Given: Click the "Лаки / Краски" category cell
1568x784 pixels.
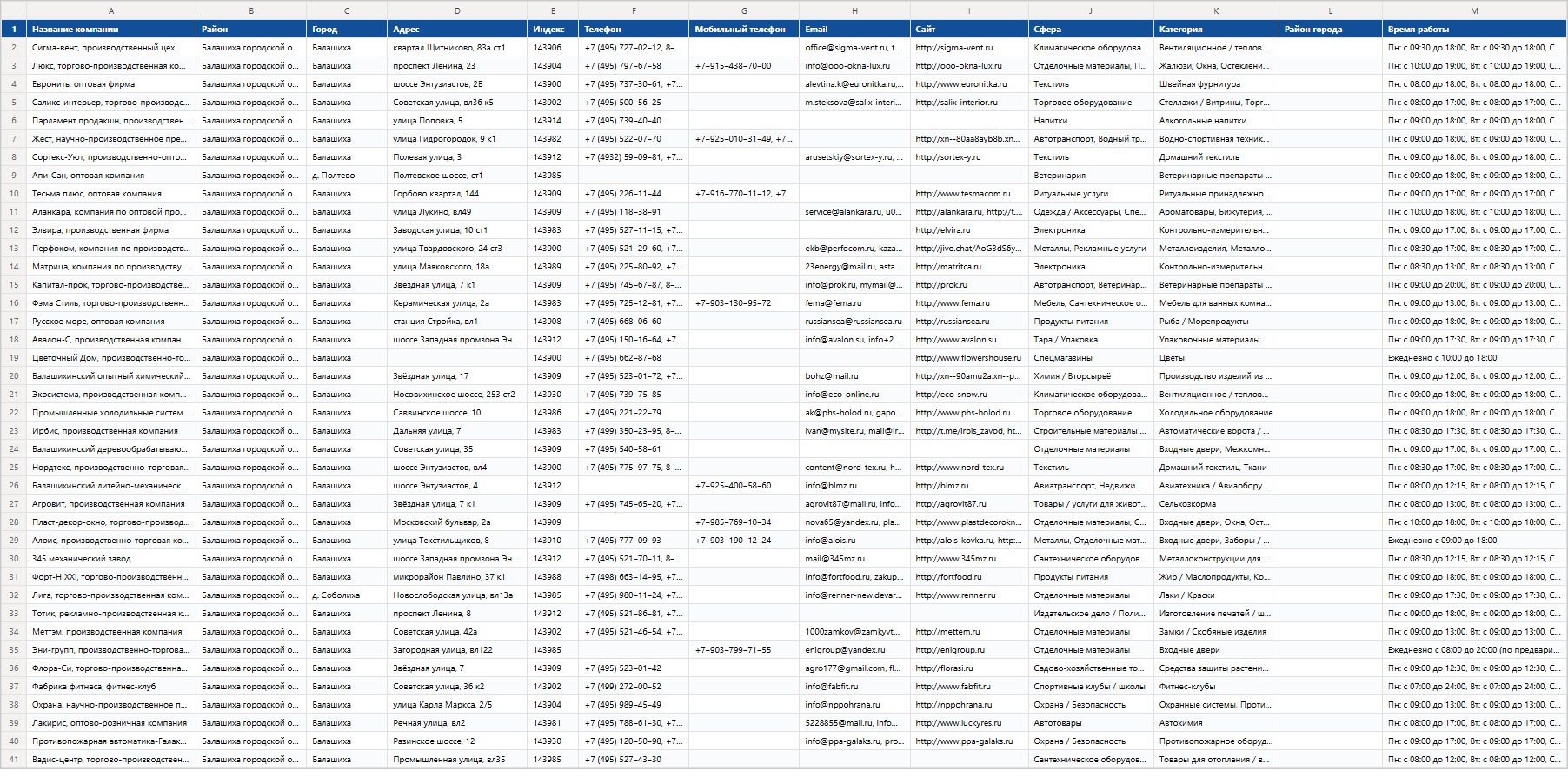Looking at the screenshot, I should (1216, 595).
